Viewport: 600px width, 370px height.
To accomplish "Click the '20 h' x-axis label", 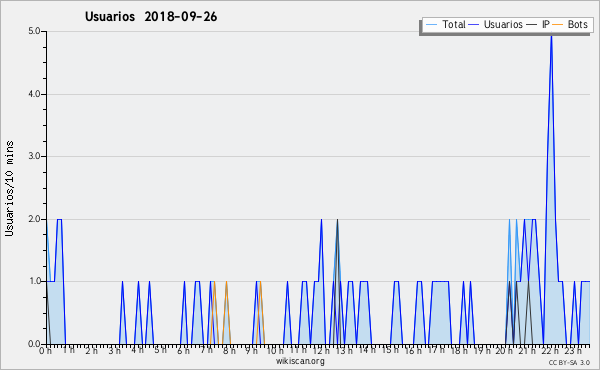I will click(504, 351).
